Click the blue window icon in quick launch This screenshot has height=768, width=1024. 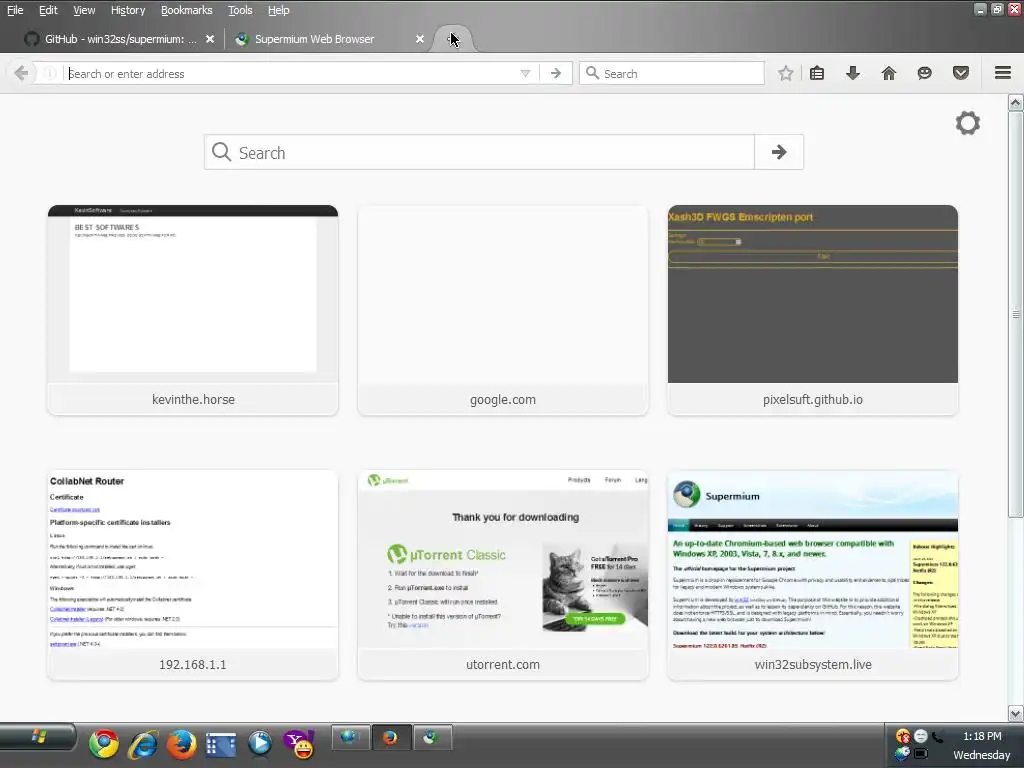point(221,744)
